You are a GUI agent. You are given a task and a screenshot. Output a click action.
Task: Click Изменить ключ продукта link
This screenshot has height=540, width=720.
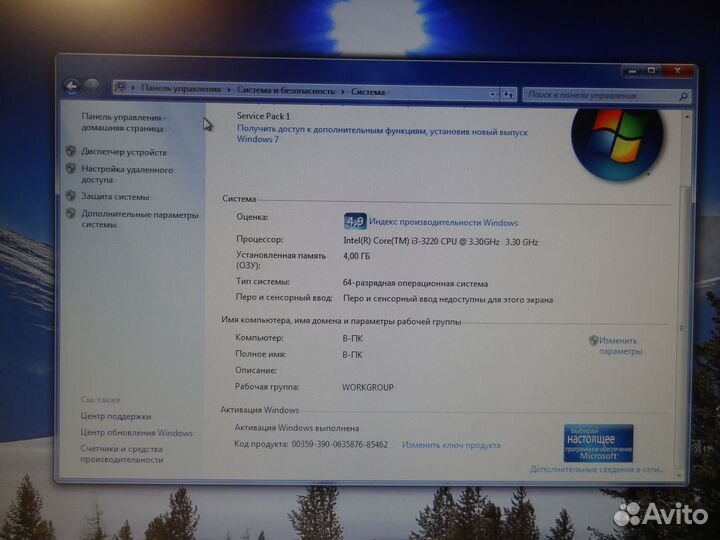(x=451, y=445)
